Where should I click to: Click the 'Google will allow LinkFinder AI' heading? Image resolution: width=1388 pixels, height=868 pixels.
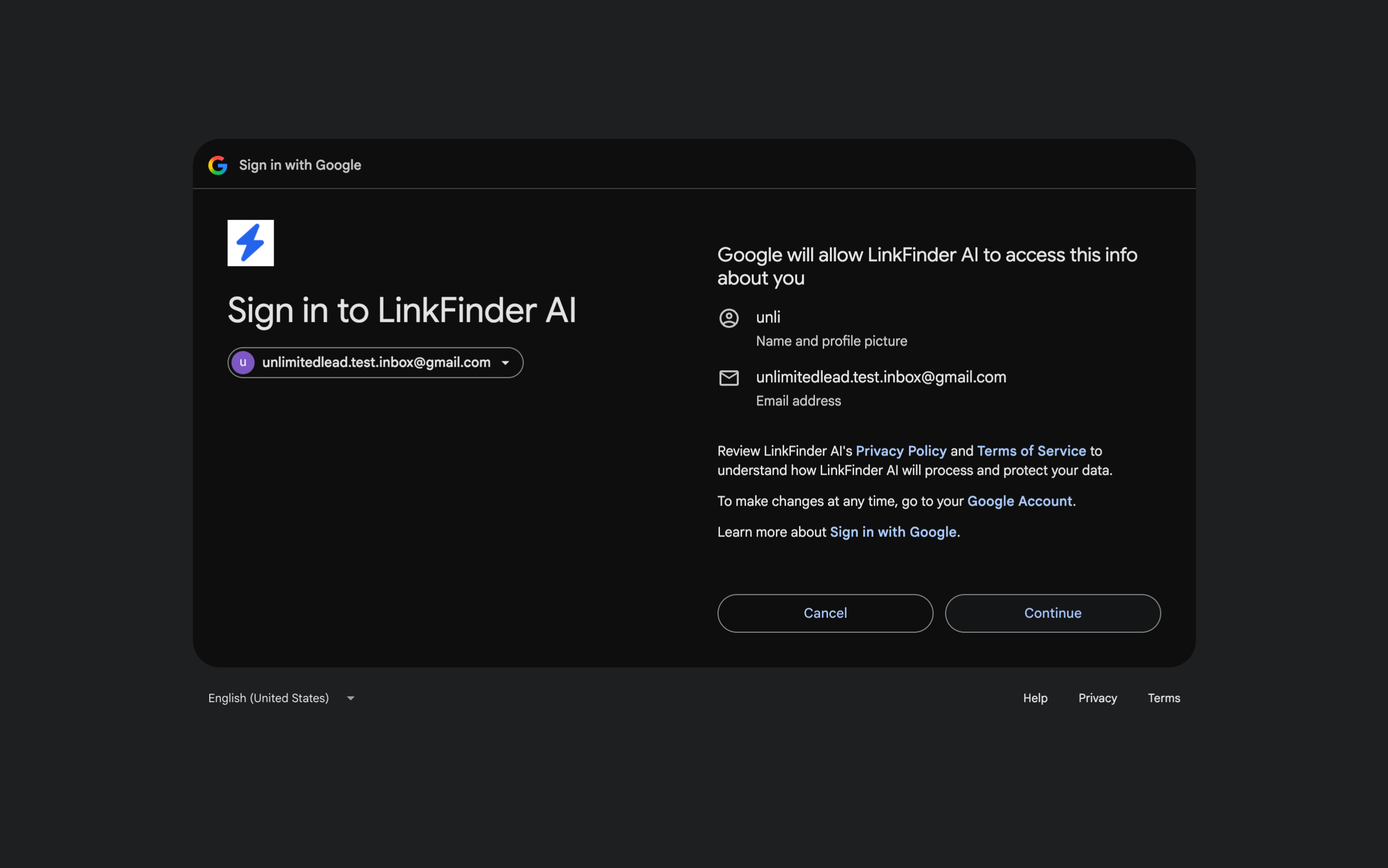tap(927, 267)
